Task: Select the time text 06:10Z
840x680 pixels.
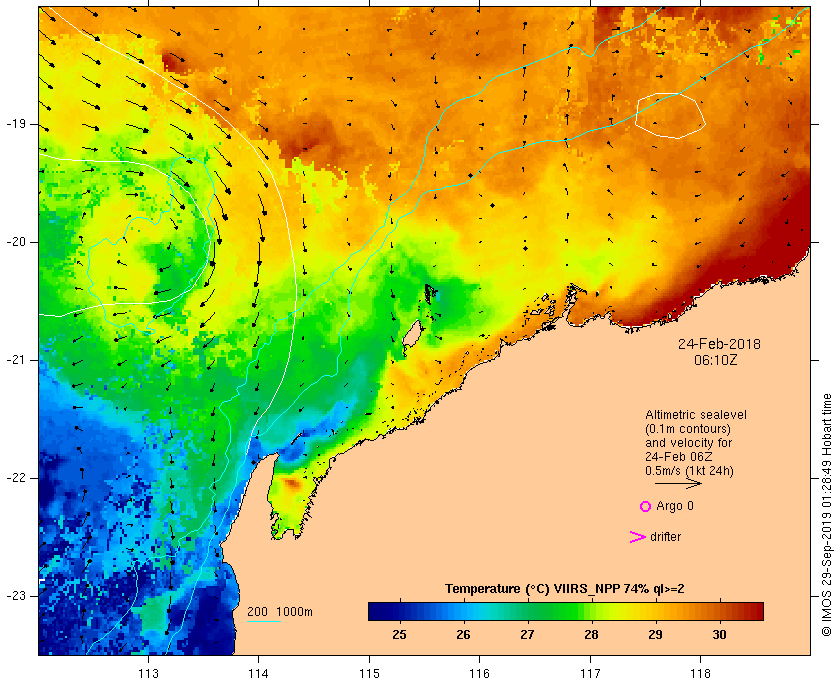Action: coord(716,360)
